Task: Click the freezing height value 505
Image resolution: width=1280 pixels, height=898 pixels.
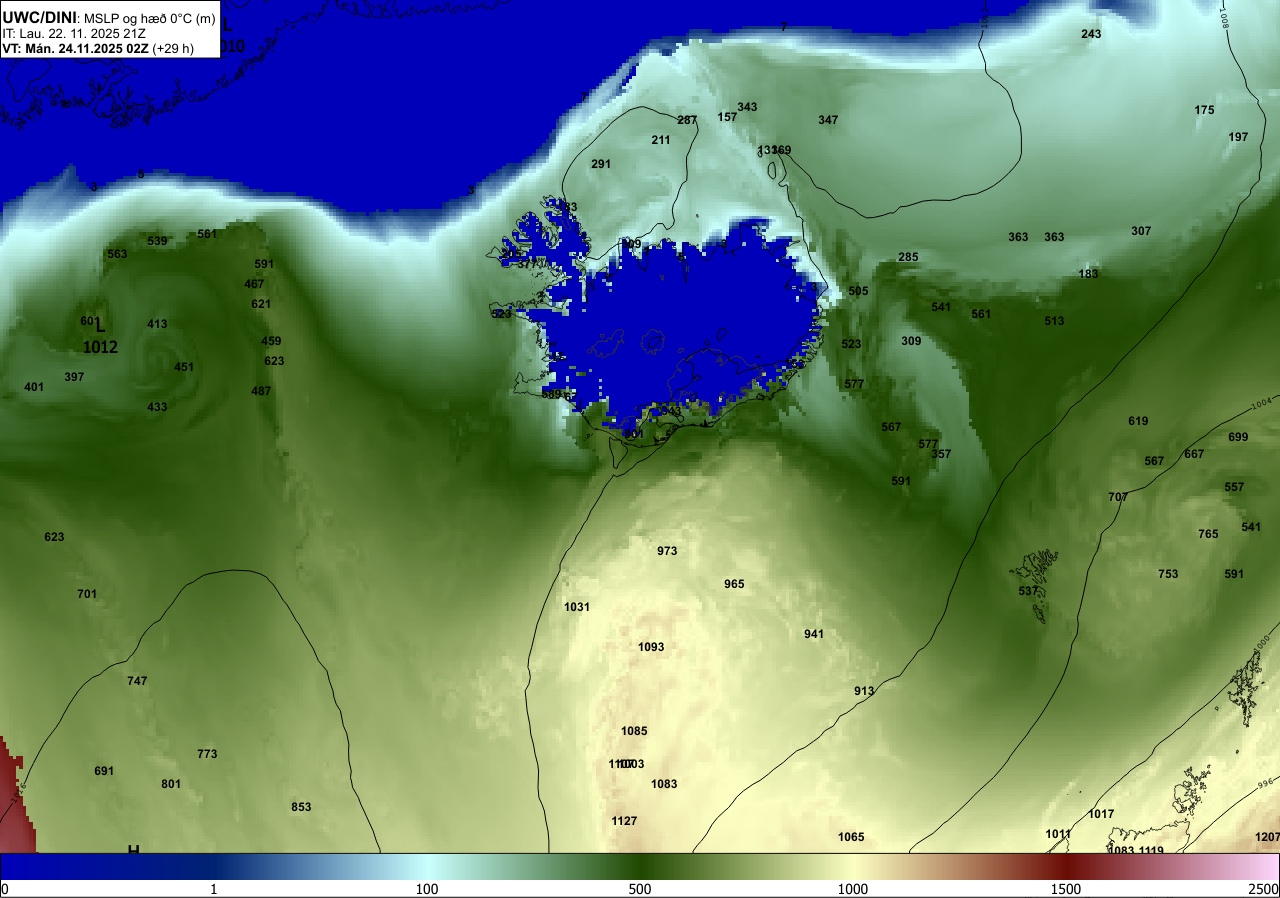Action: (858, 291)
